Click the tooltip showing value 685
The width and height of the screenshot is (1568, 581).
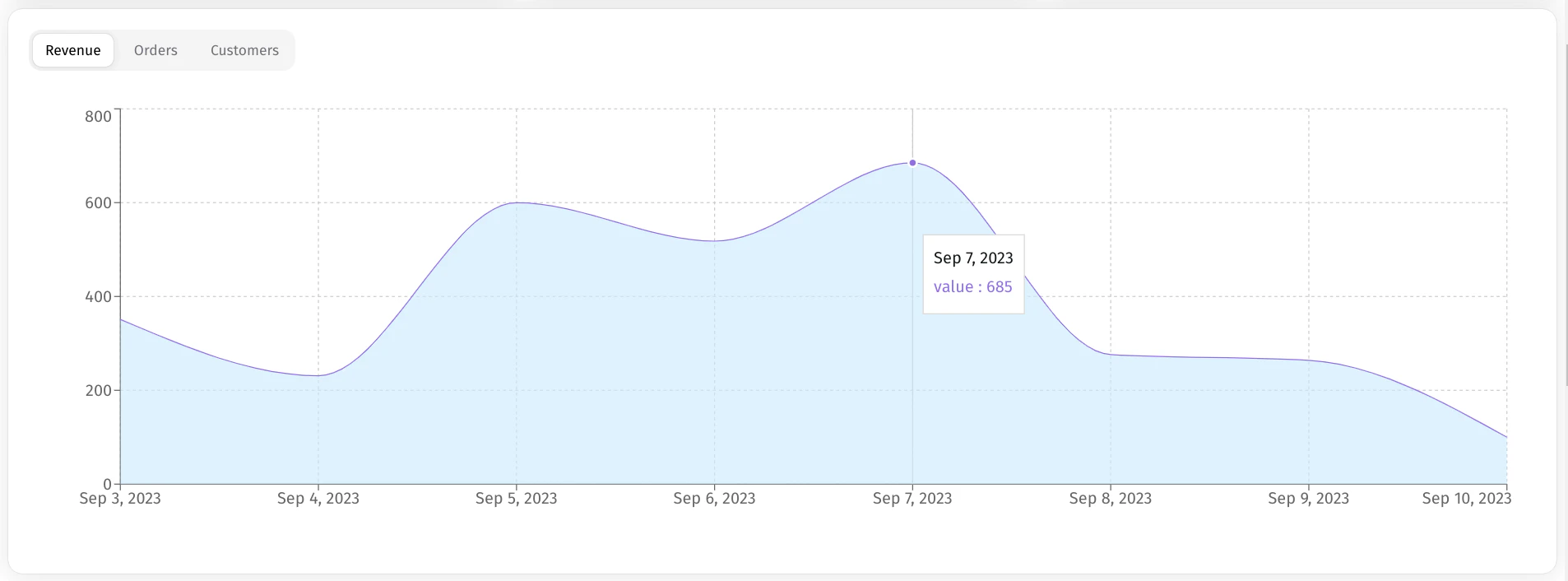973,273
